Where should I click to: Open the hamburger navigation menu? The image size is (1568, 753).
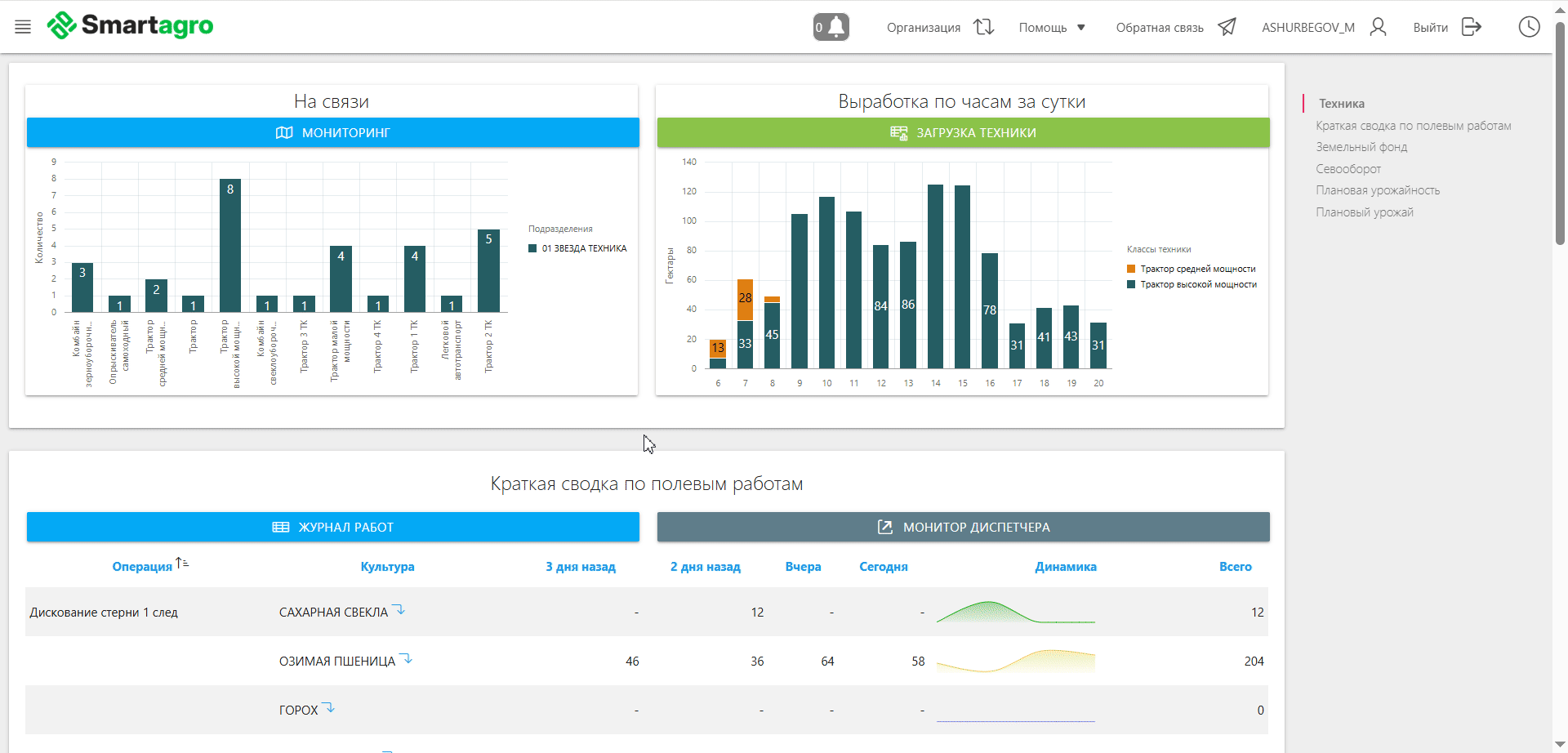(x=23, y=27)
